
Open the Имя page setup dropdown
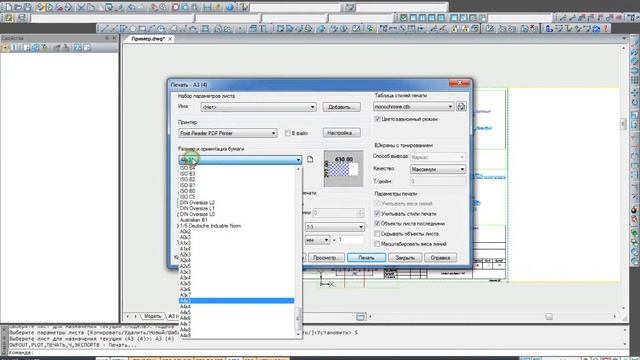pyautogui.click(x=258, y=107)
